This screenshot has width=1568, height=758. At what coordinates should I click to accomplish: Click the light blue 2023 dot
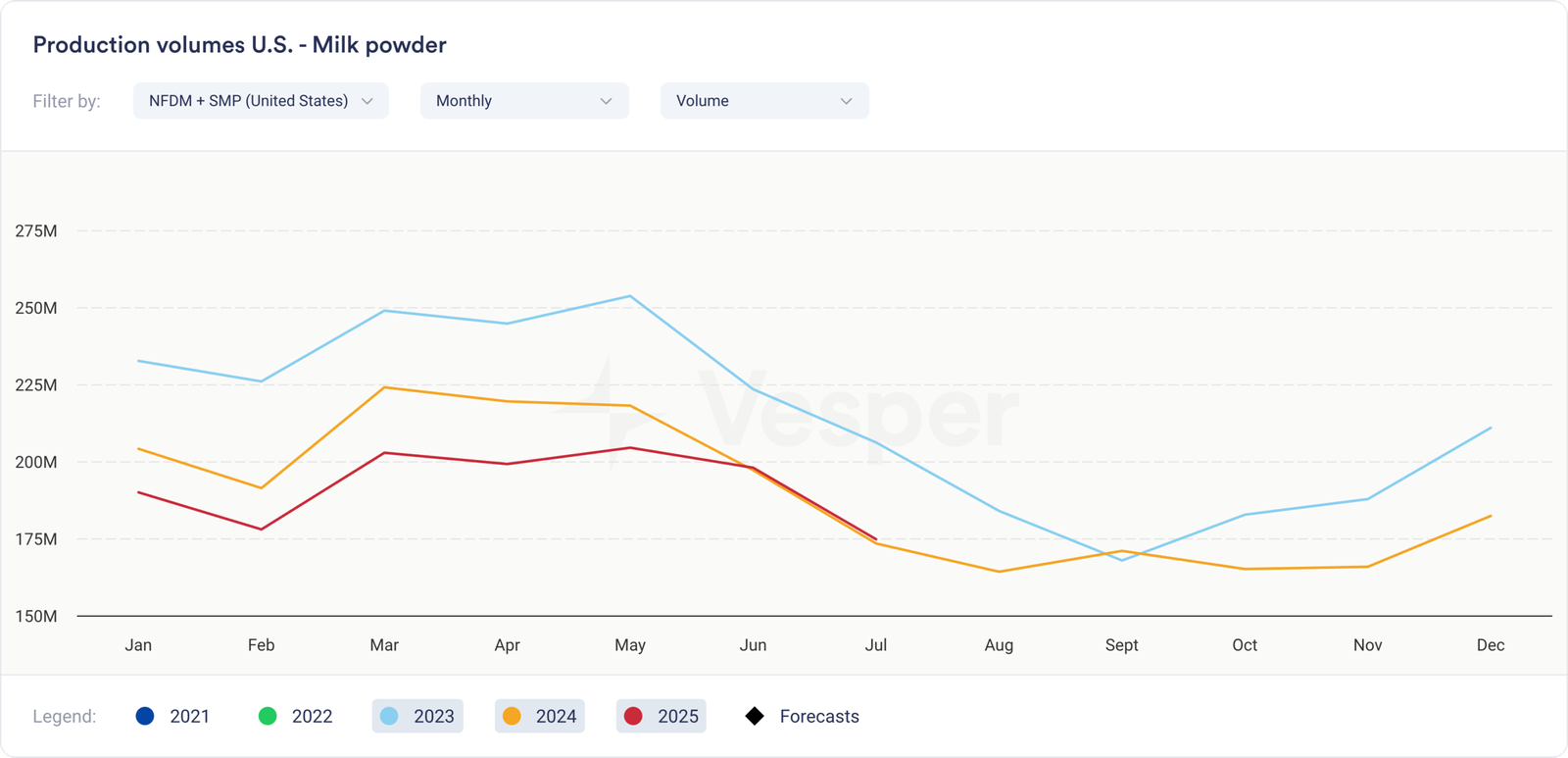[389, 716]
